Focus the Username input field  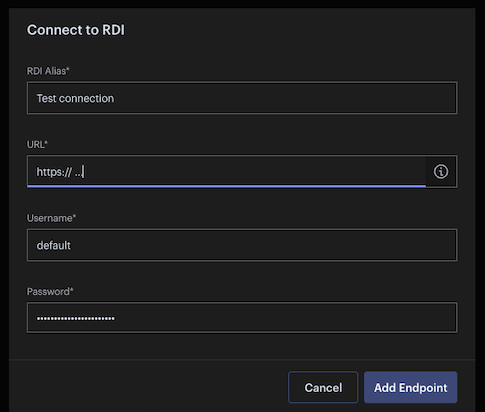click(x=242, y=245)
